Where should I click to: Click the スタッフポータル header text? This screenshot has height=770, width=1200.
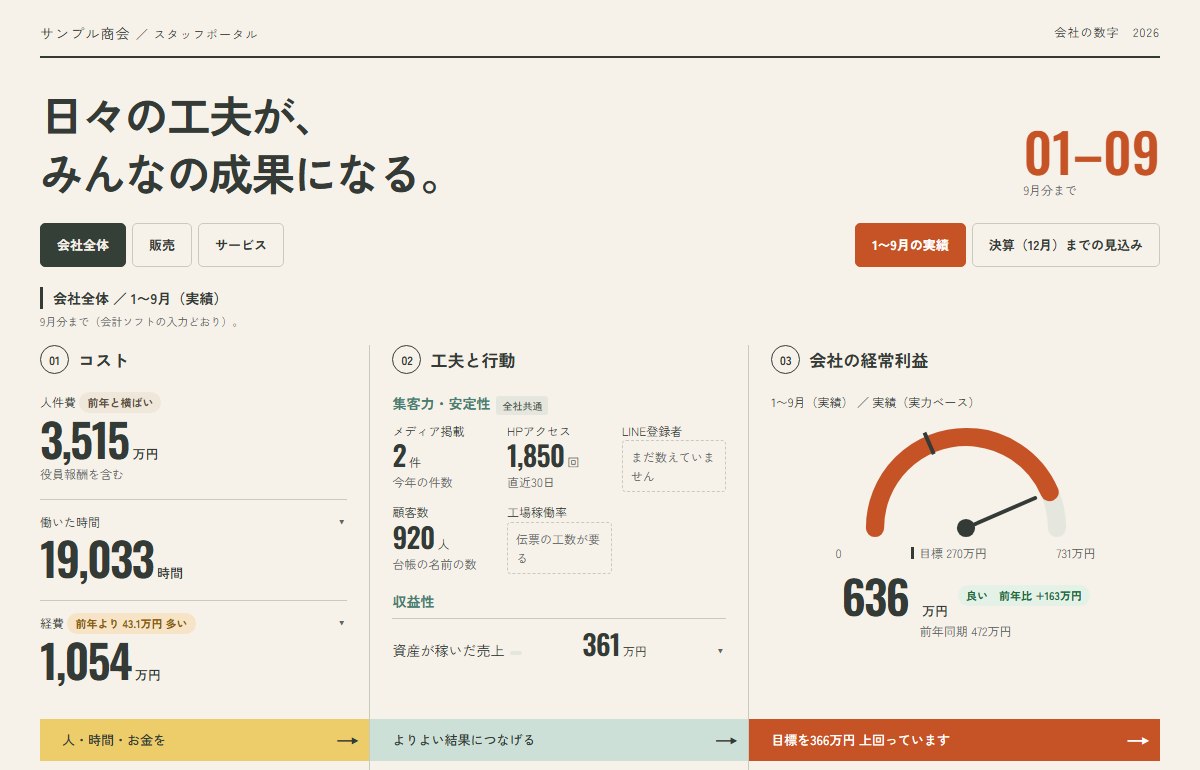point(206,34)
